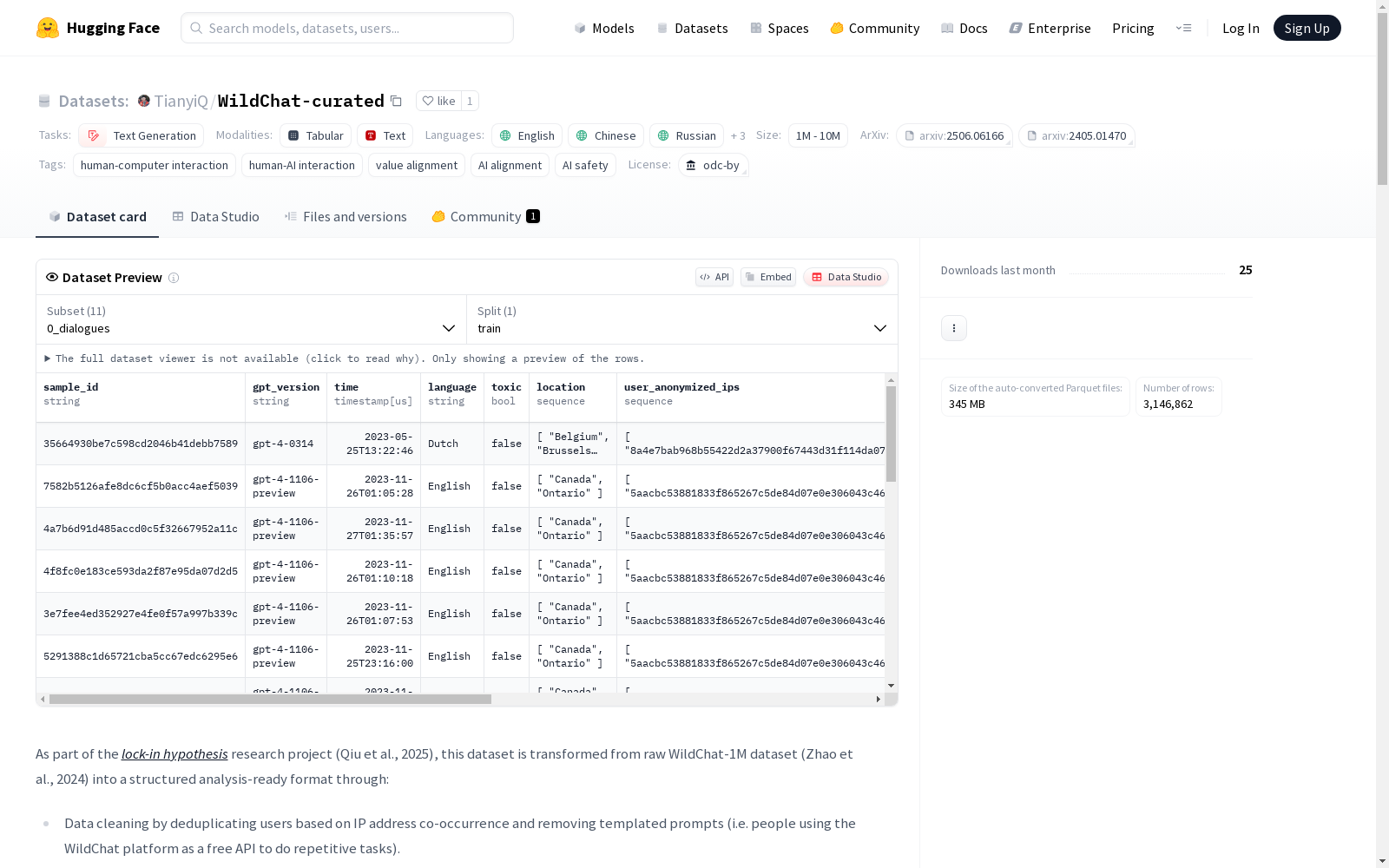Viewport: 1389px width, 868px height.
Task: Click the gpt_version column header
Action: pyautogui.click(x=286, y=398)
